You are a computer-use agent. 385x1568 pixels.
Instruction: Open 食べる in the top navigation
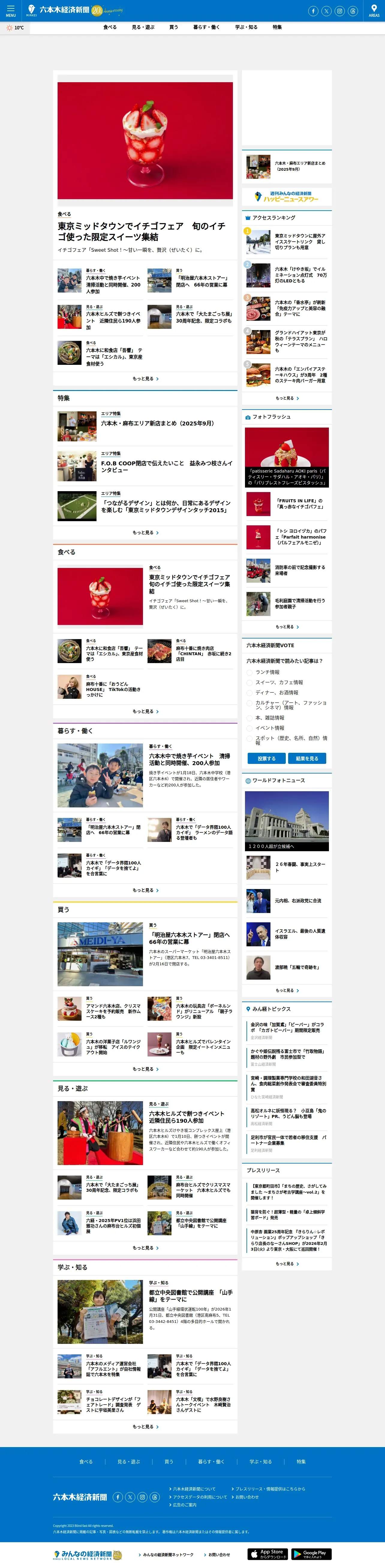(x=110, y=27)
